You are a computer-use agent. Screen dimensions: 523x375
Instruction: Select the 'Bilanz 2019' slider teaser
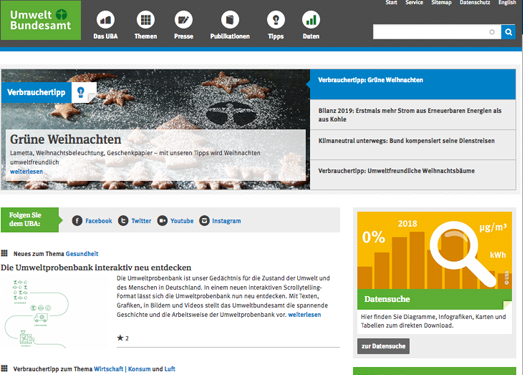413,115
